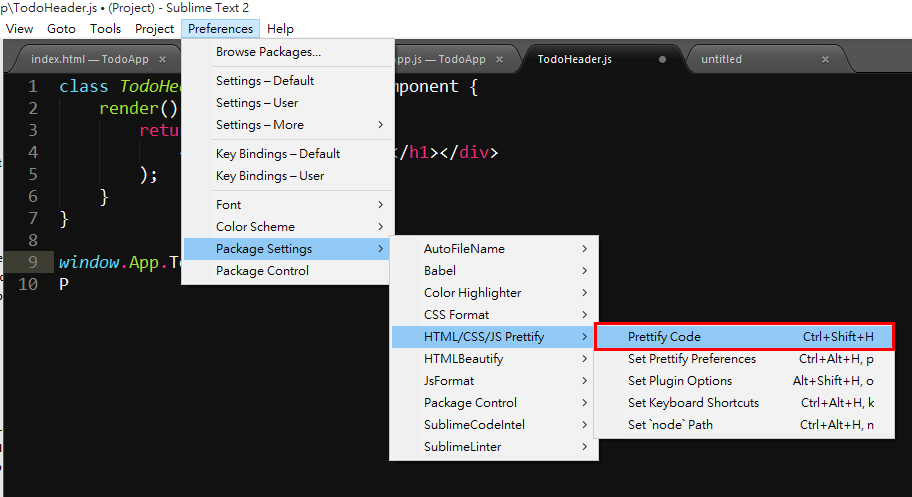Run Prettify Code command
Screen dimensions: 912x497
pyautogui.click(x=744, y=337)
